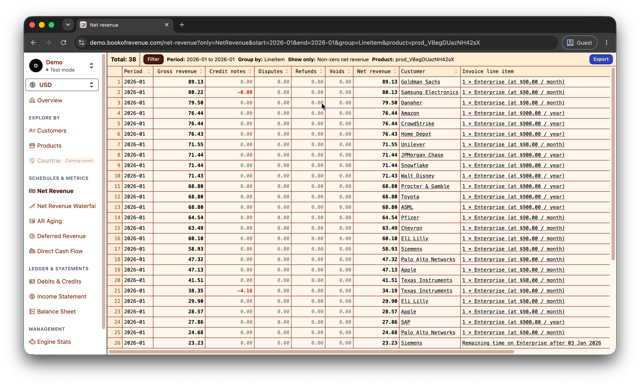
Task: Click the Income Statement icon
Action: click(x=32, y=296)
